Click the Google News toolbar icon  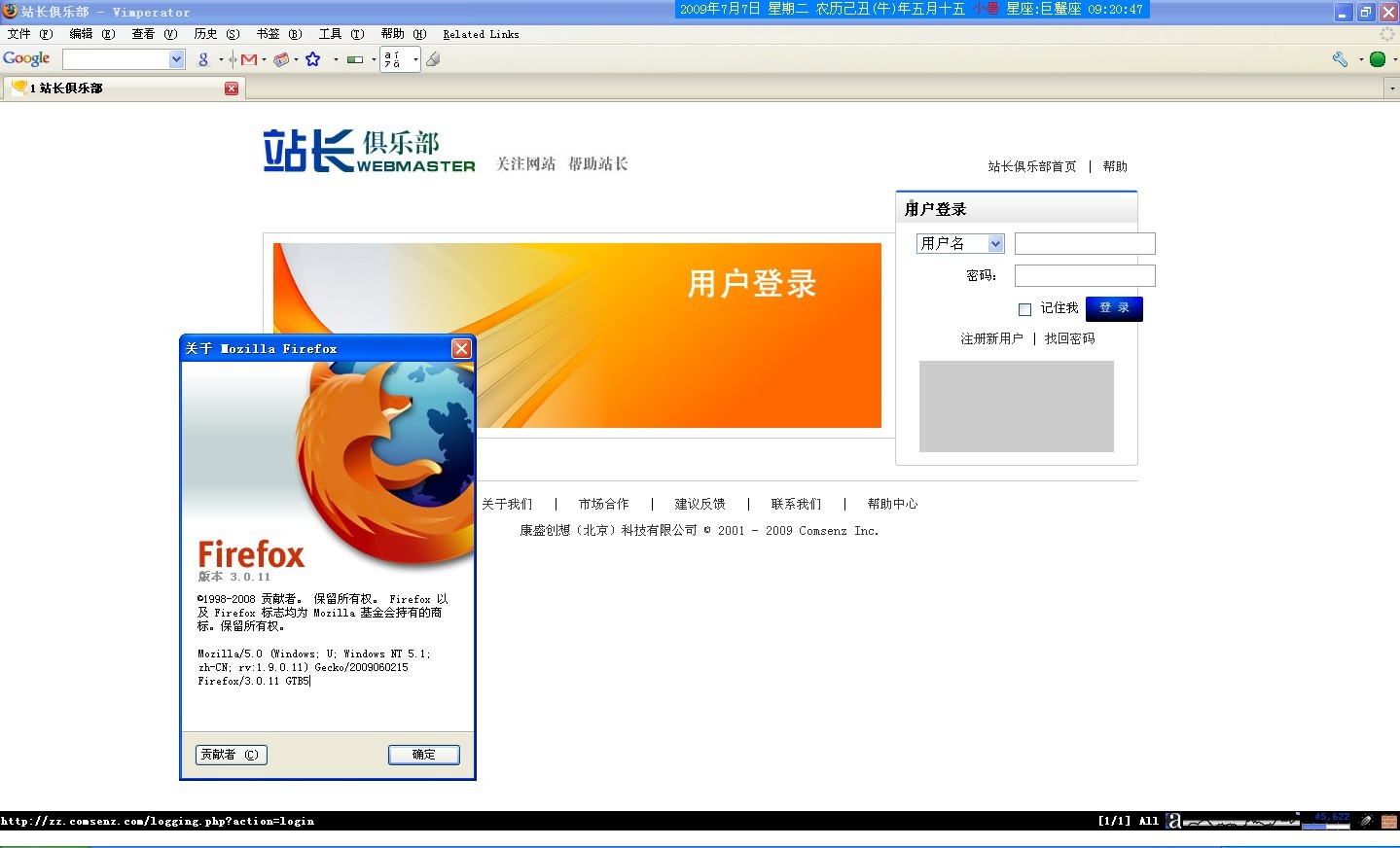click(x=281, y=59)
